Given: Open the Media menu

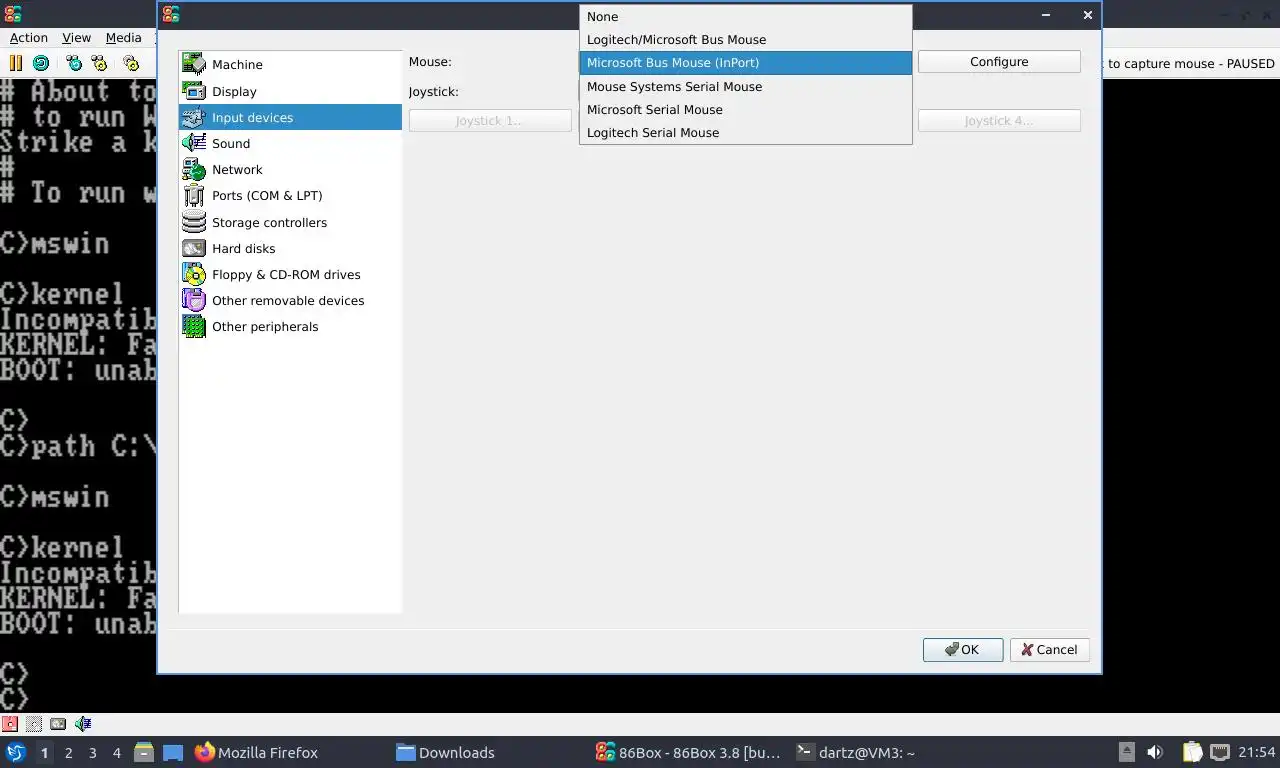Looking at the screenshot, I should (x=124, y=38).
